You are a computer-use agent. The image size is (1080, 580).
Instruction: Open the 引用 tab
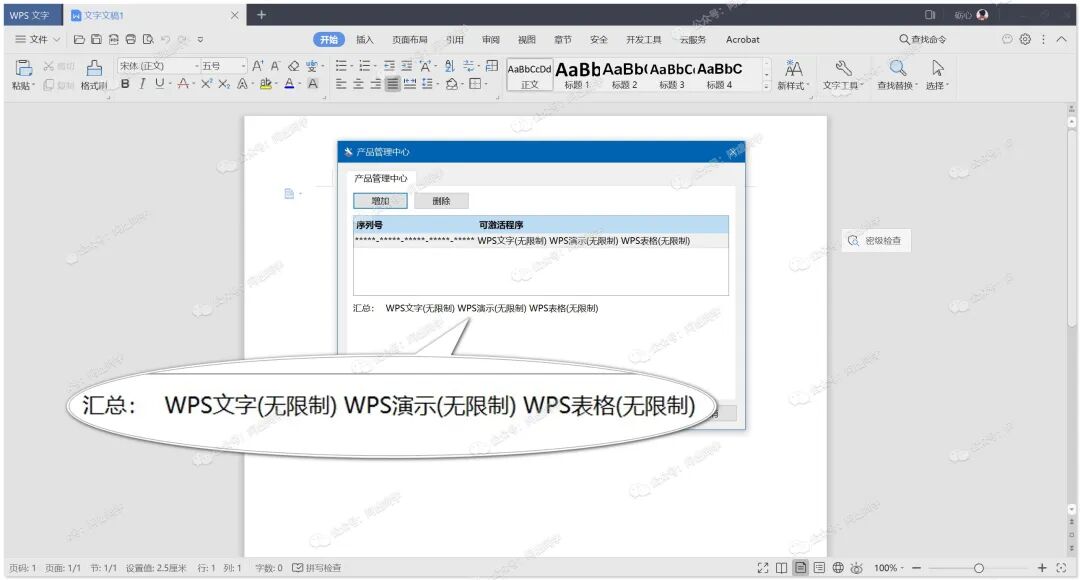point(455,39)
